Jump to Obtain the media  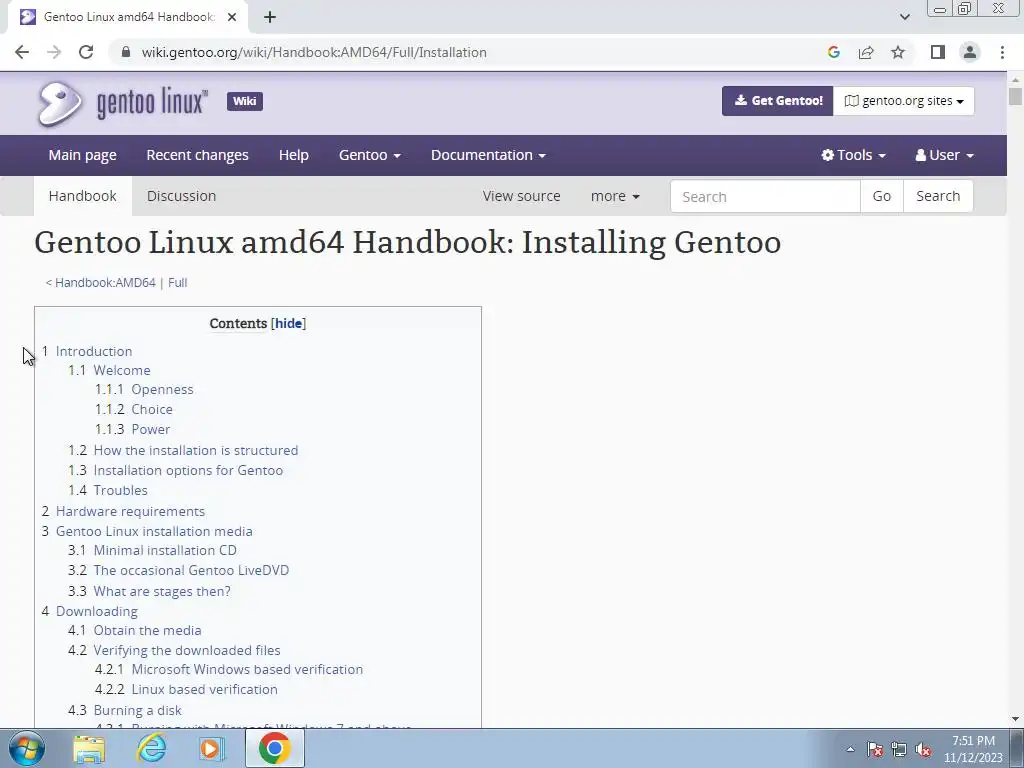(147, 630)
